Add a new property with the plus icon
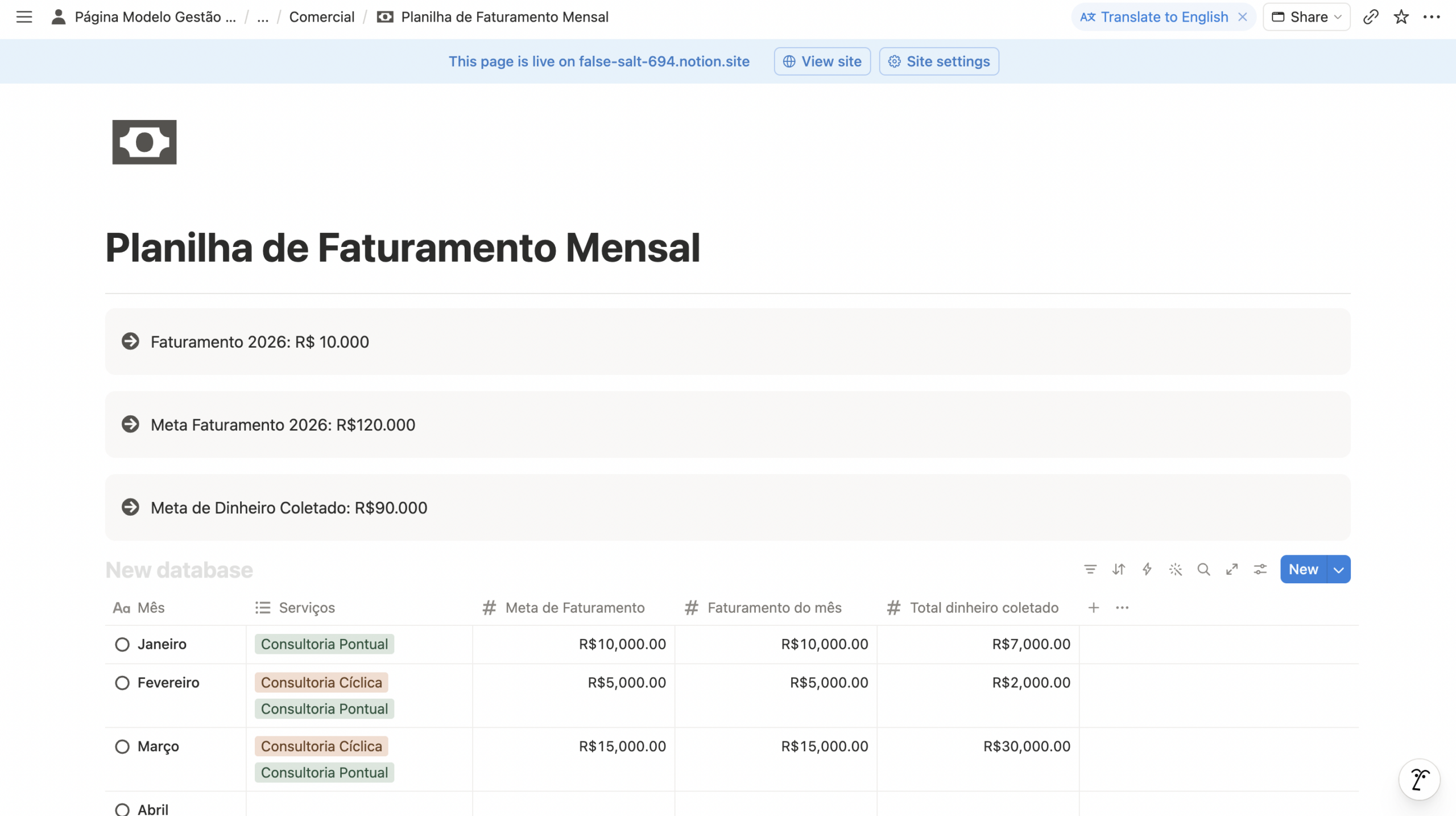Image resolution: width=1456 pixels, height=816 pixels. point(1093,608)
